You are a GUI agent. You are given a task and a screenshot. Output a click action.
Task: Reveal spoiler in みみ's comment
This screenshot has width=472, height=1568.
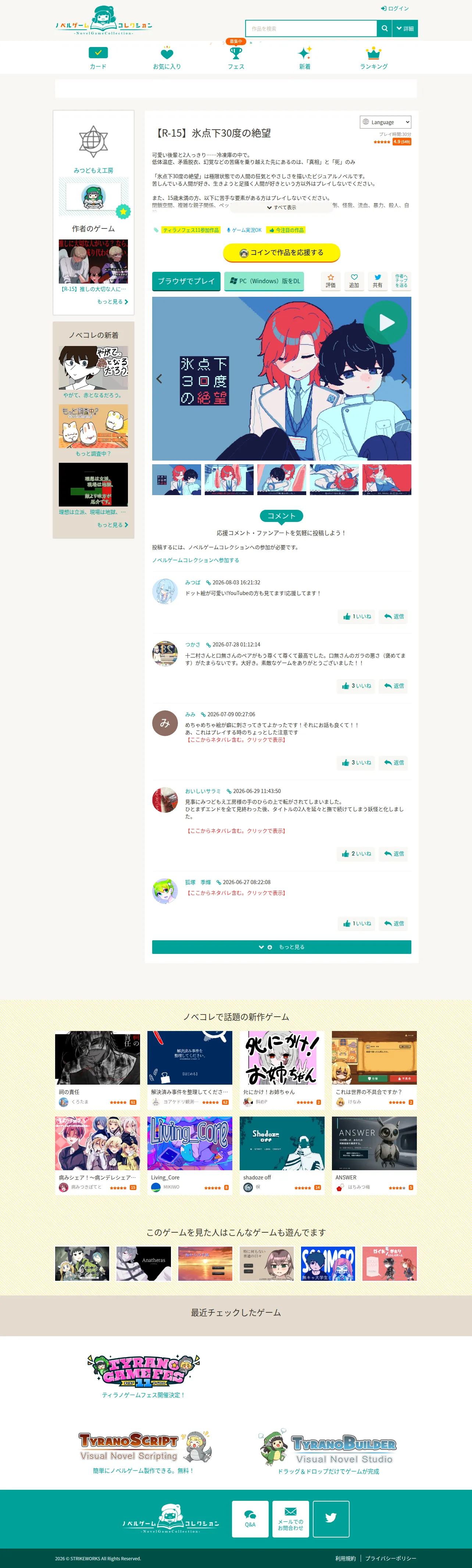coord(236,740)
